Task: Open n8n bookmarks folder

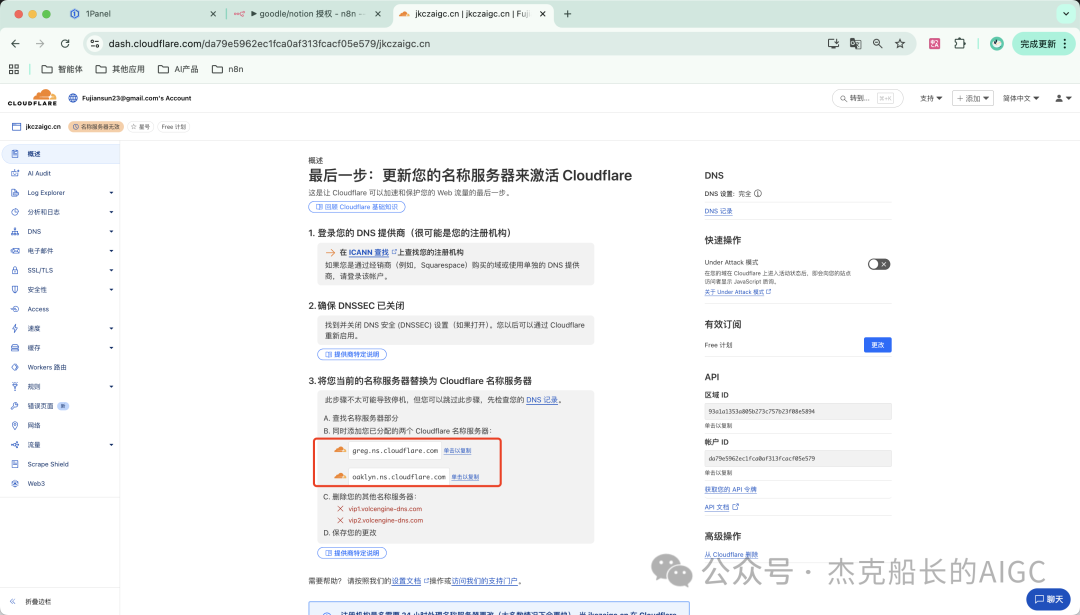Action: pos(227,69)
